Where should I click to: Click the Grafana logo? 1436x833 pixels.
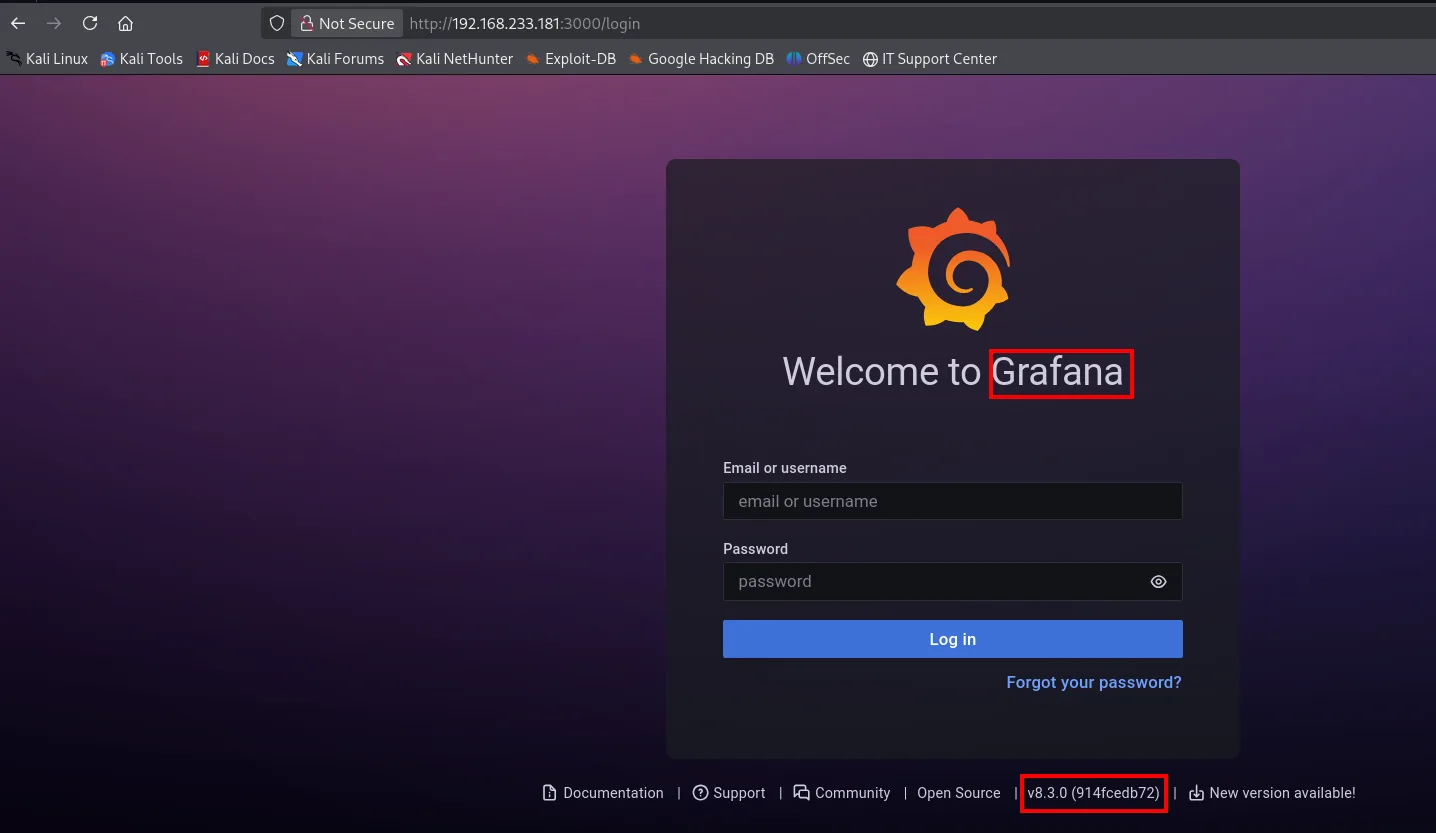(x=953, y=269)
